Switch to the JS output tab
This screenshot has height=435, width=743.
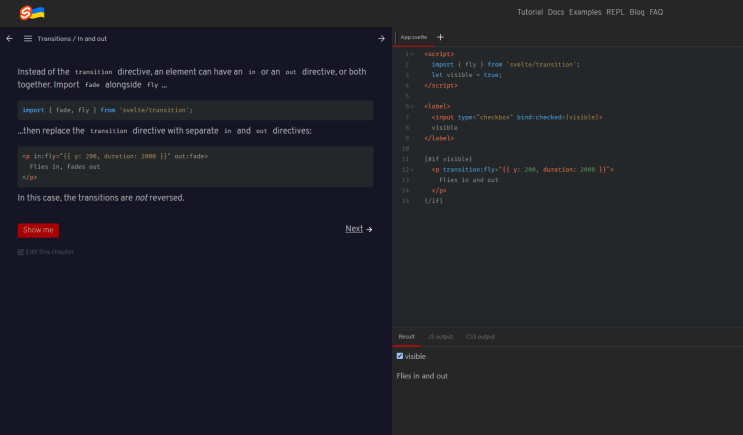tap(440, 337)
